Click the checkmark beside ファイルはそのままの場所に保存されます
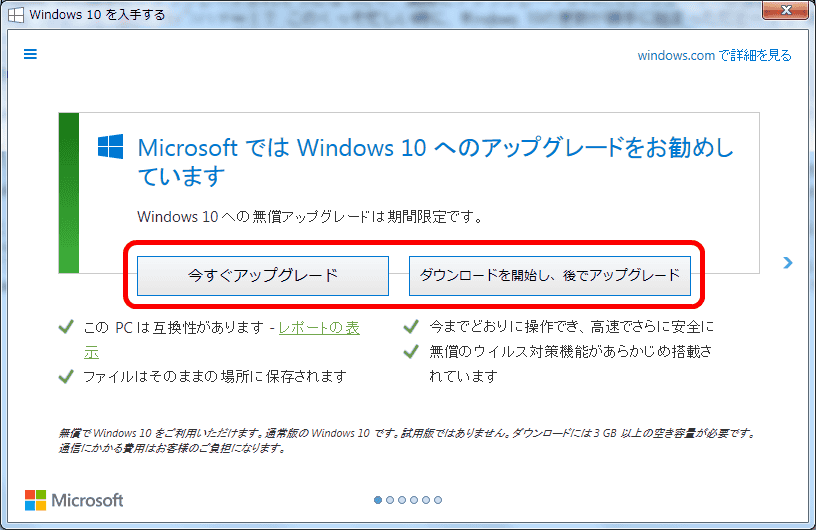 tap(66, 376)
